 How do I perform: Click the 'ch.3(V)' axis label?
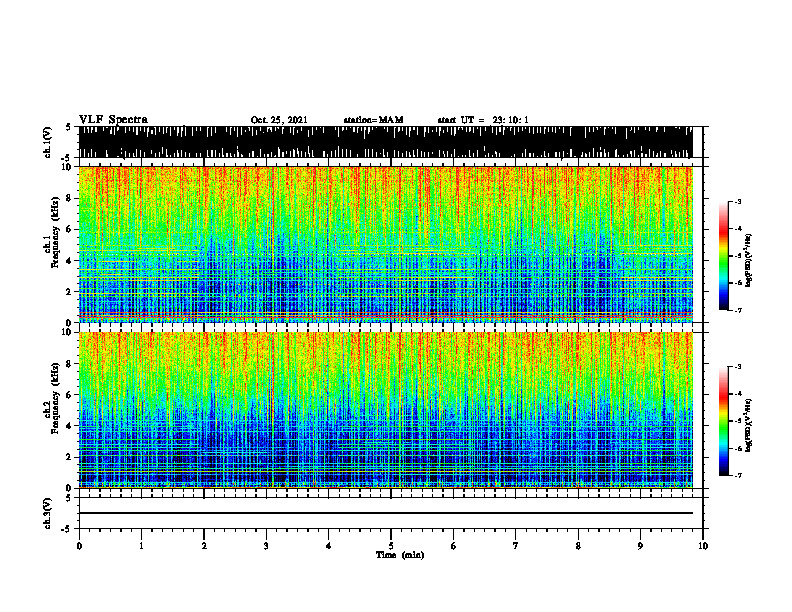pos(48,513)
